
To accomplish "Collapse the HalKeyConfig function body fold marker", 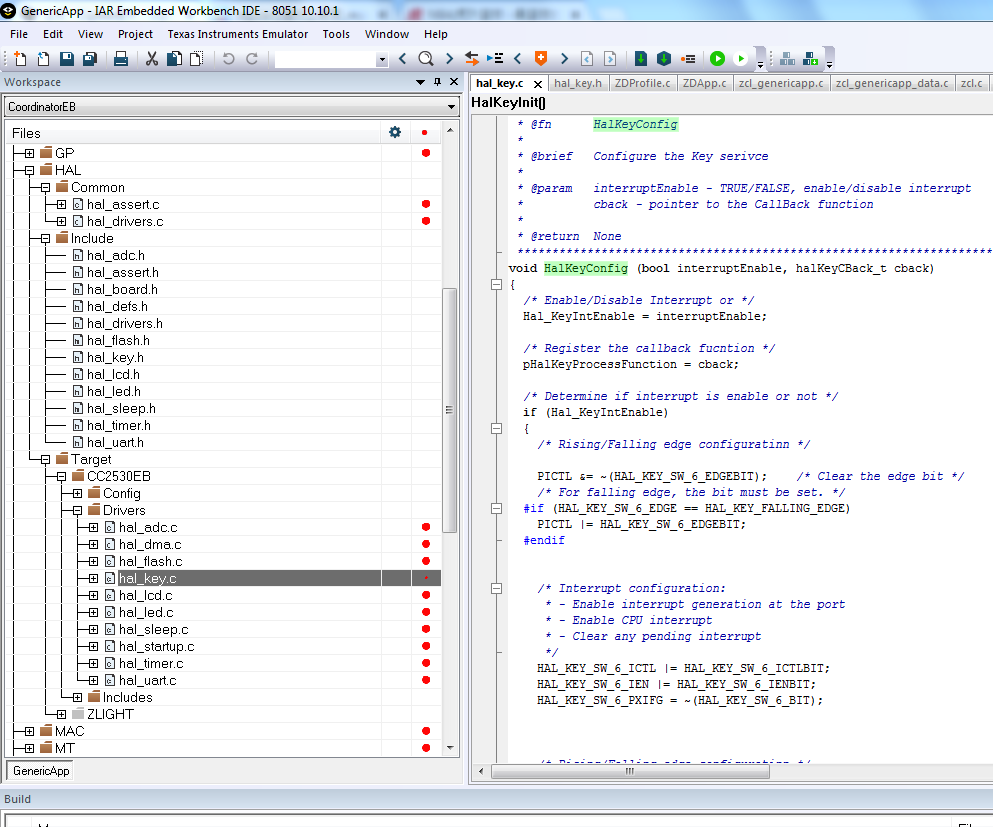I will pyautogui.click(x=496, y=285).
